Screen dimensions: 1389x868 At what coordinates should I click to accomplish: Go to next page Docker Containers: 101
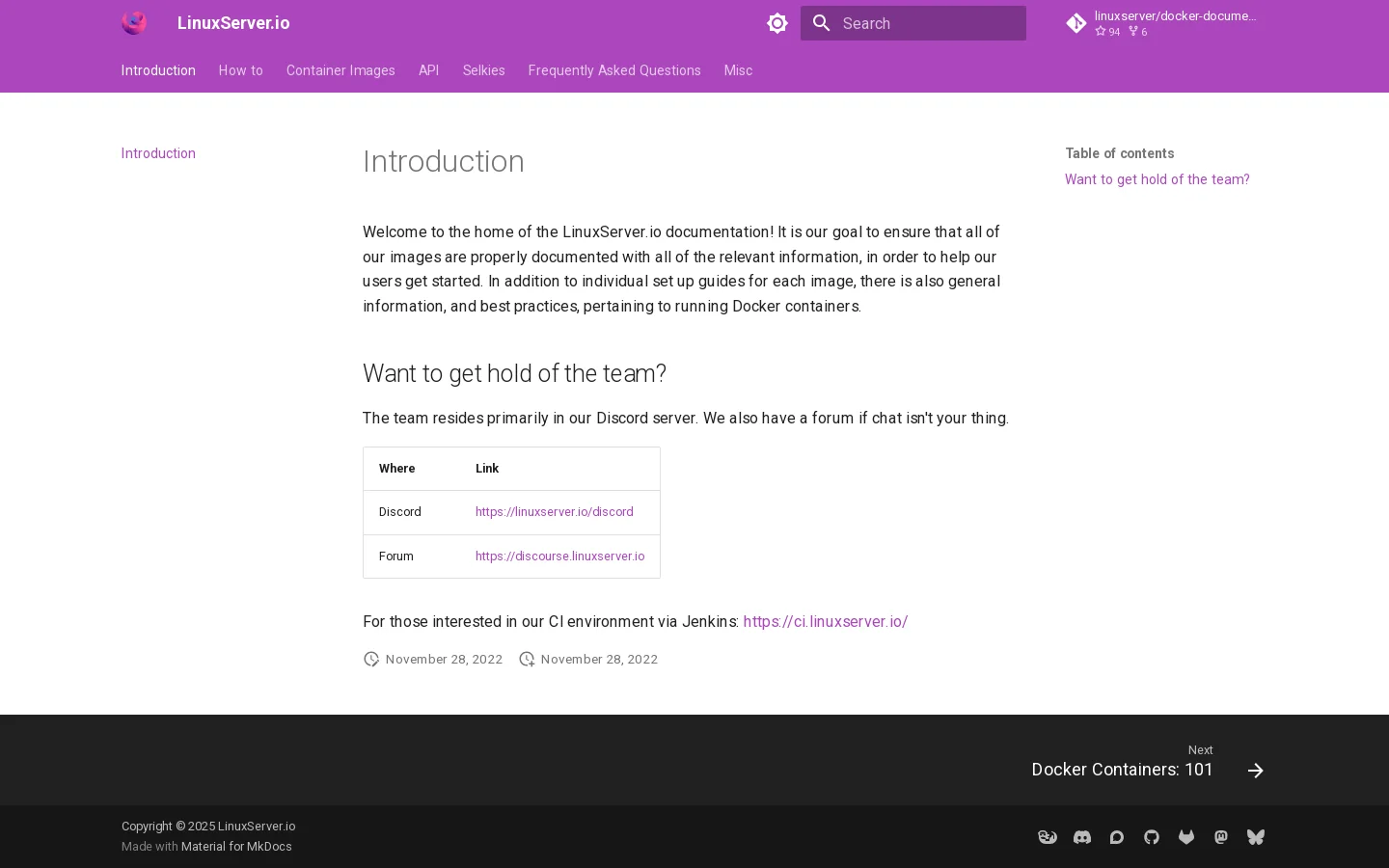click(1148, 761)
